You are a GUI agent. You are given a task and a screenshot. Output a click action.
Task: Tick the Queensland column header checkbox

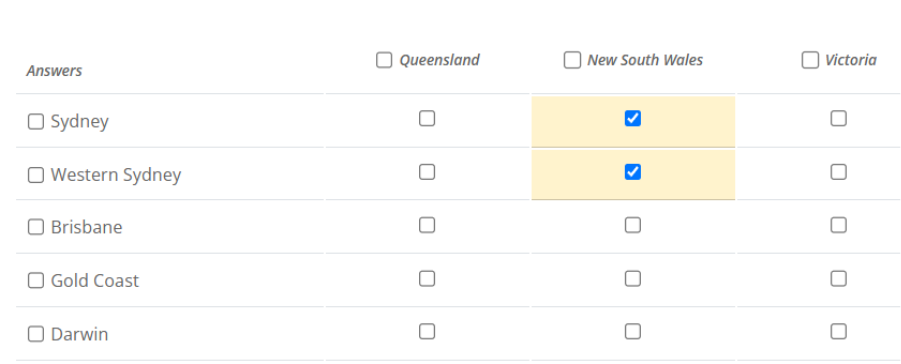[x=384, y=60]
